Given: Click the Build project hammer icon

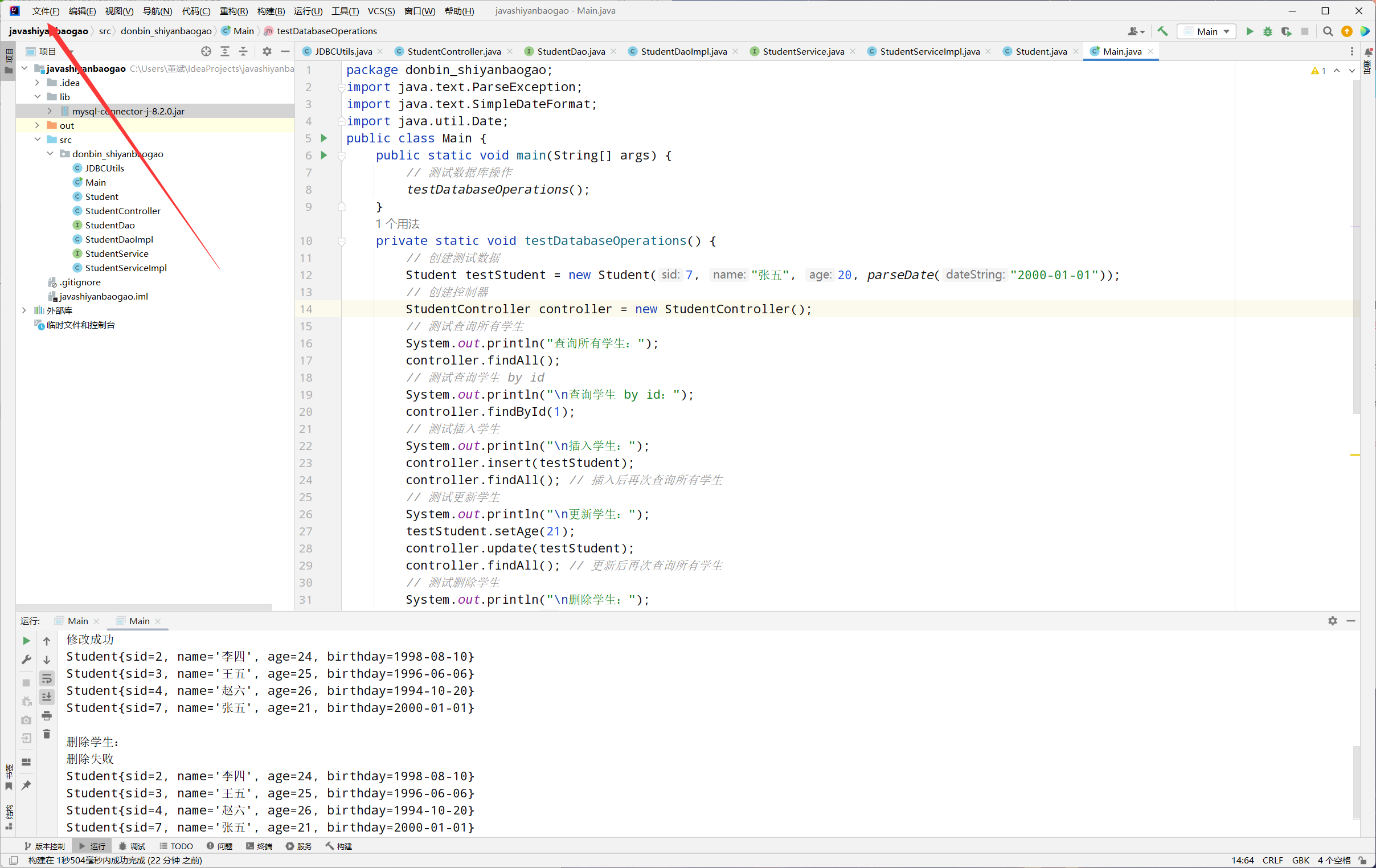Looking at the screenshot, I should (1162, 31).
